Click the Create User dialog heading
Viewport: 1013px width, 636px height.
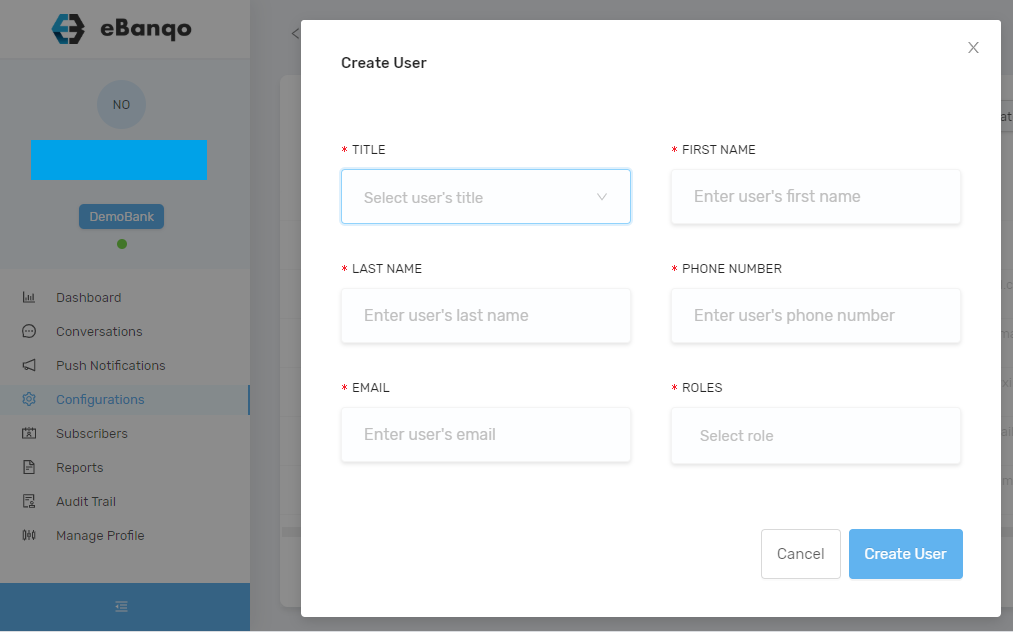[384, 63]
